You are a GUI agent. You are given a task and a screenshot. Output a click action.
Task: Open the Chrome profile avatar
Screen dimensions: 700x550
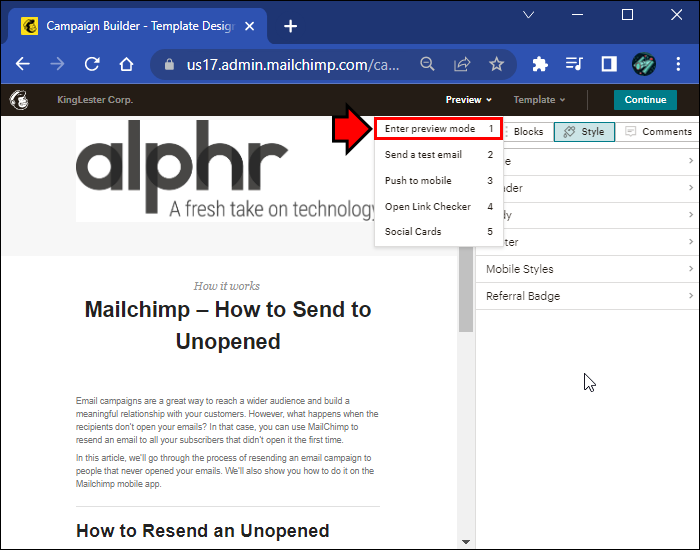pos(643,64)
